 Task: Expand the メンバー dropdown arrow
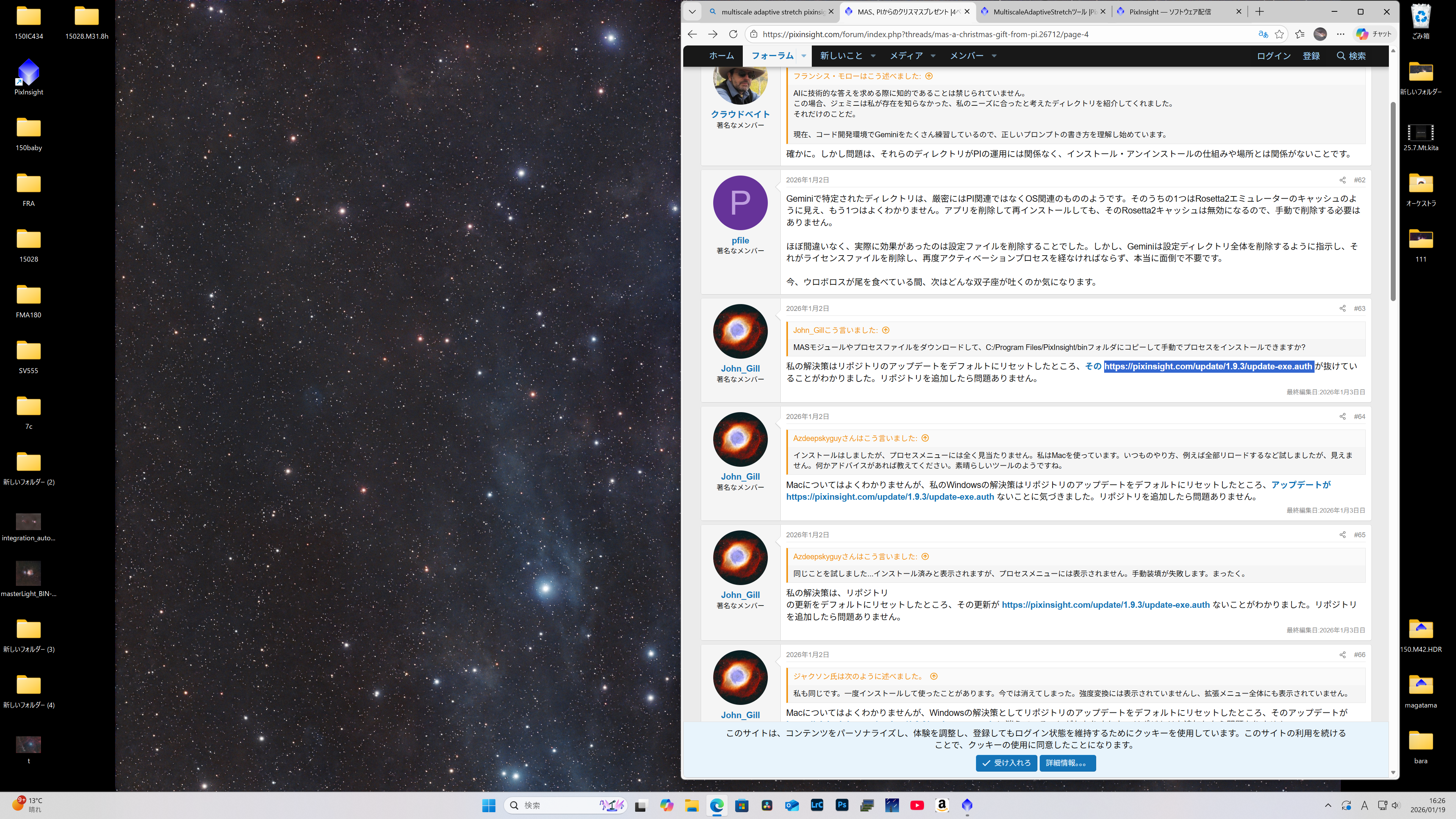pyautogui.click(x=994, y=55)
